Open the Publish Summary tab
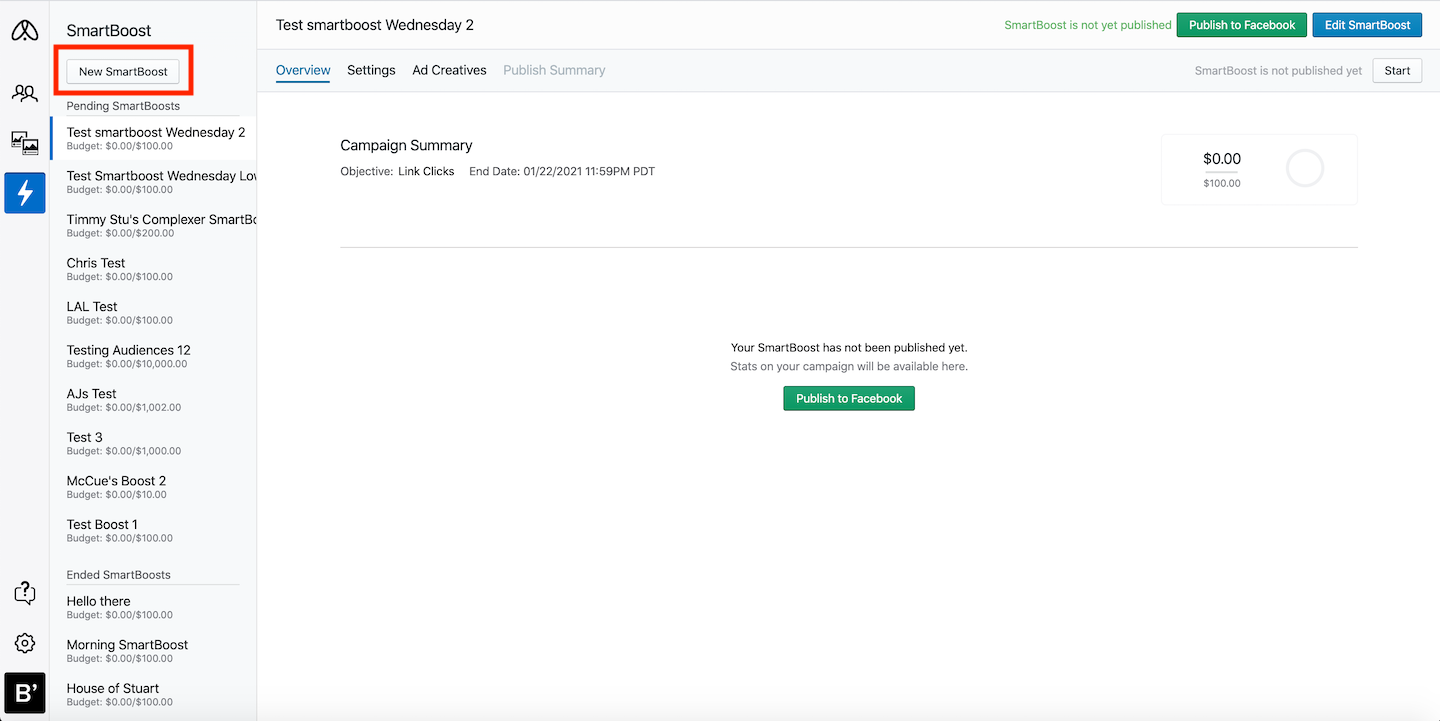1440x721 pixels. coord(554,70)
